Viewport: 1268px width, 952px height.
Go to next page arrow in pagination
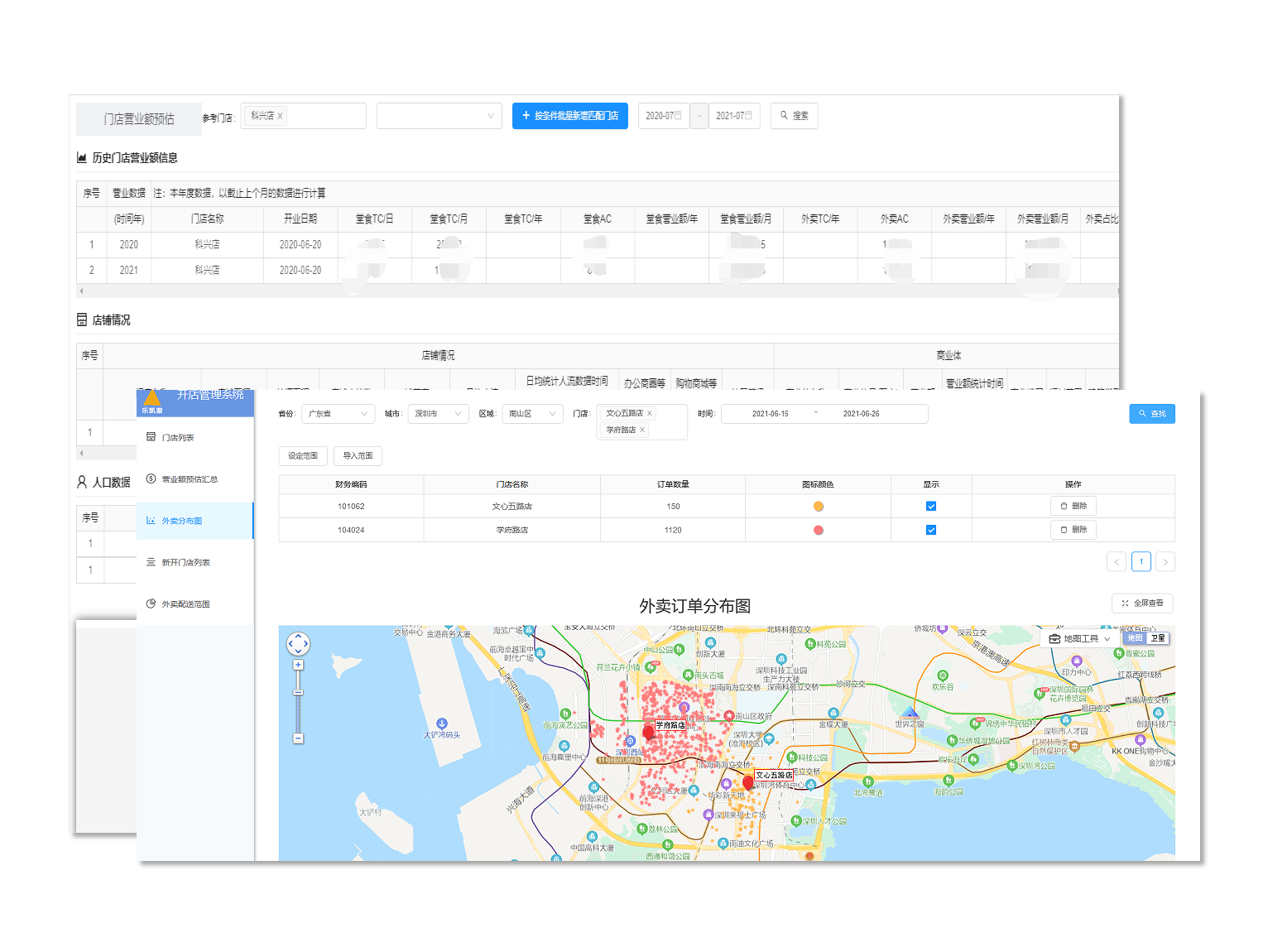(1165, 562)
